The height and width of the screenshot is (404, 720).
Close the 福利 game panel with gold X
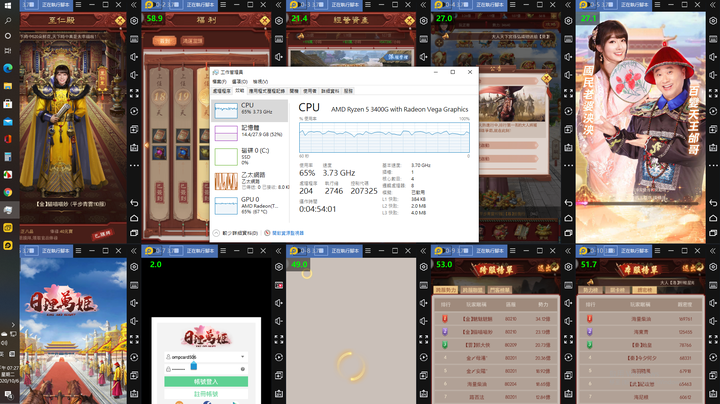point(264,20)
